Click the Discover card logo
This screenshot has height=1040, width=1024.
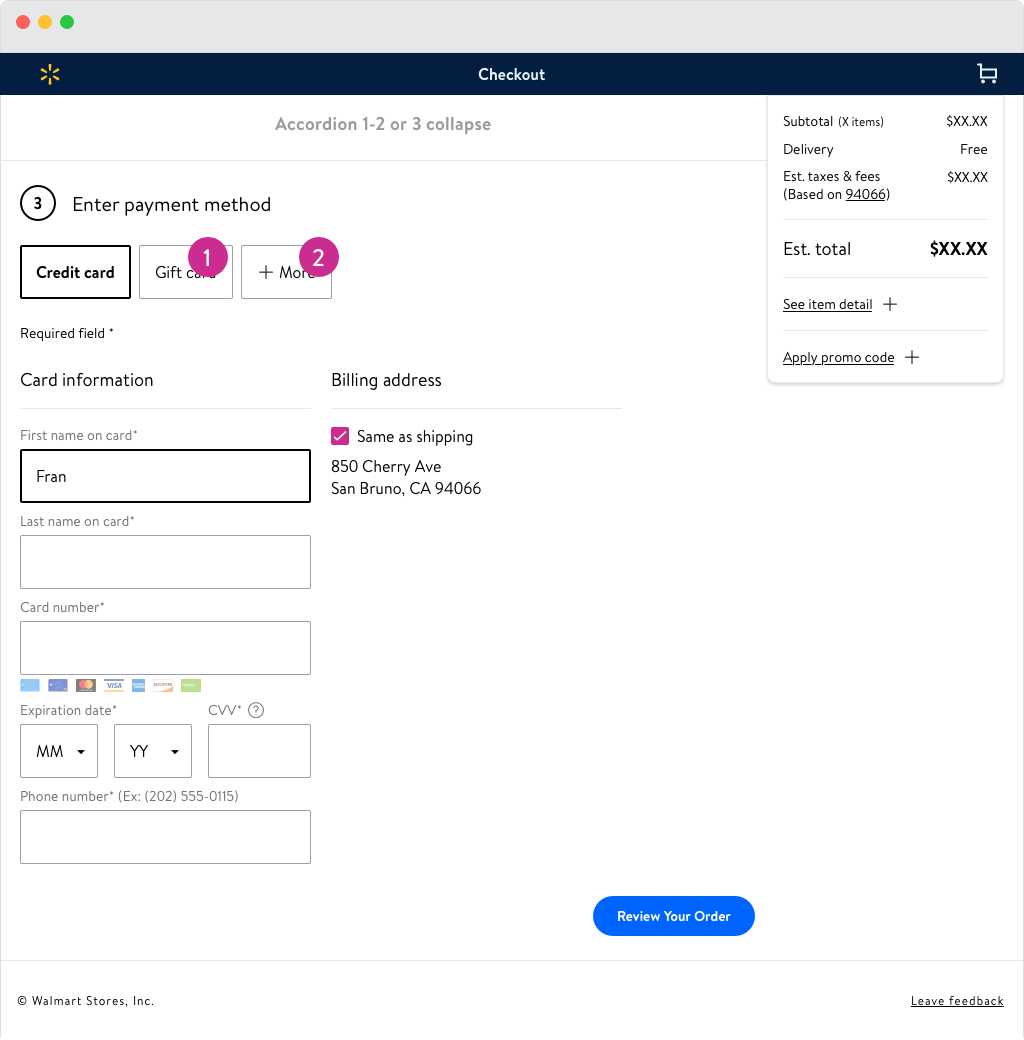click(163, 686)
